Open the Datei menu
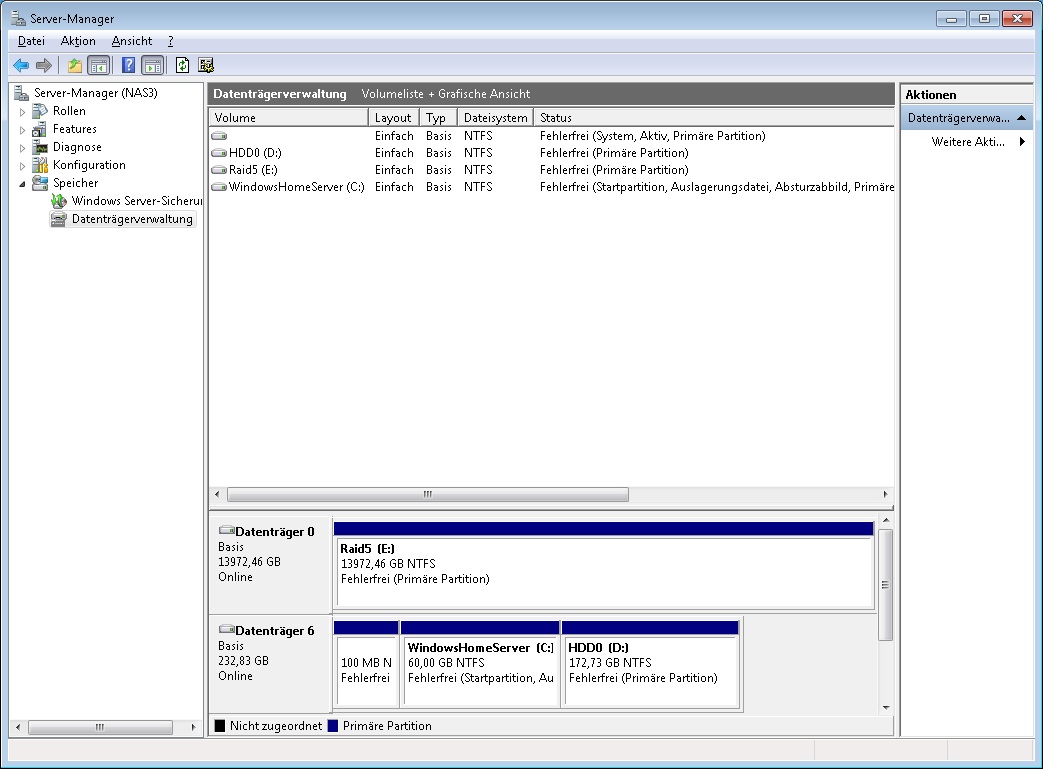Image resolution: width=1043 pixels, height=769 pixels. click(x=31, y=41)
